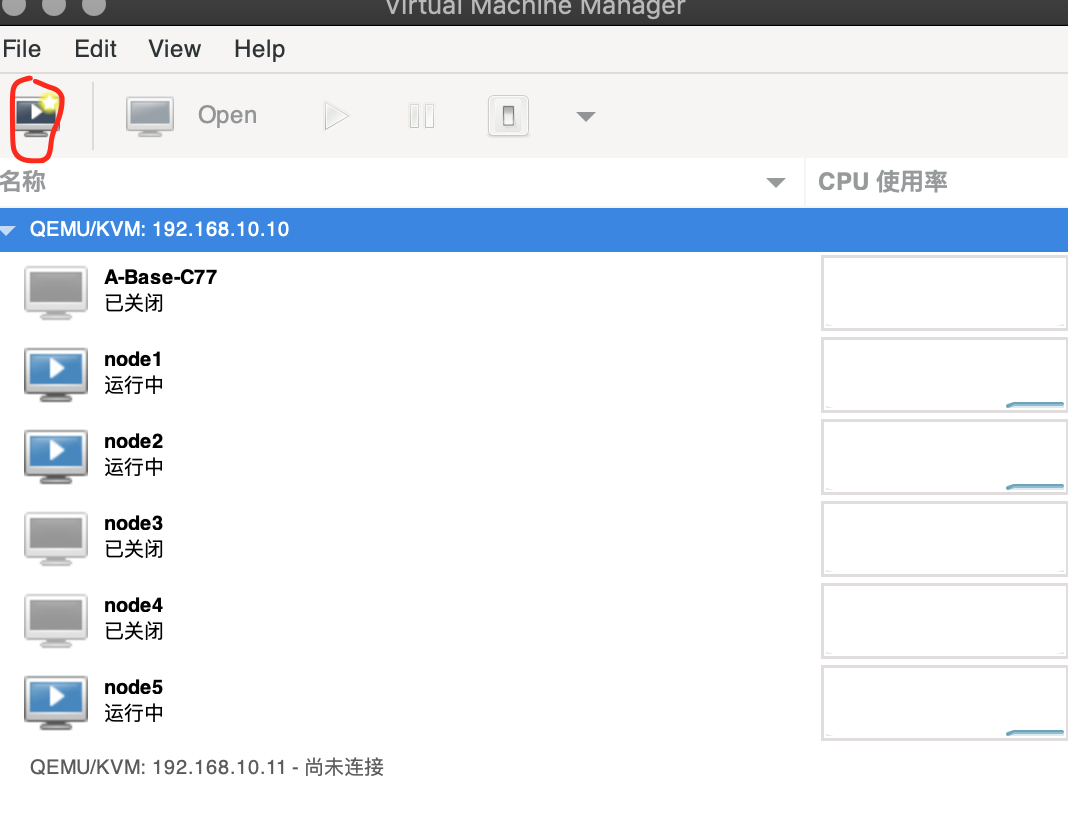
Task: Click the node5 running monitor icon
Action: 56,702
